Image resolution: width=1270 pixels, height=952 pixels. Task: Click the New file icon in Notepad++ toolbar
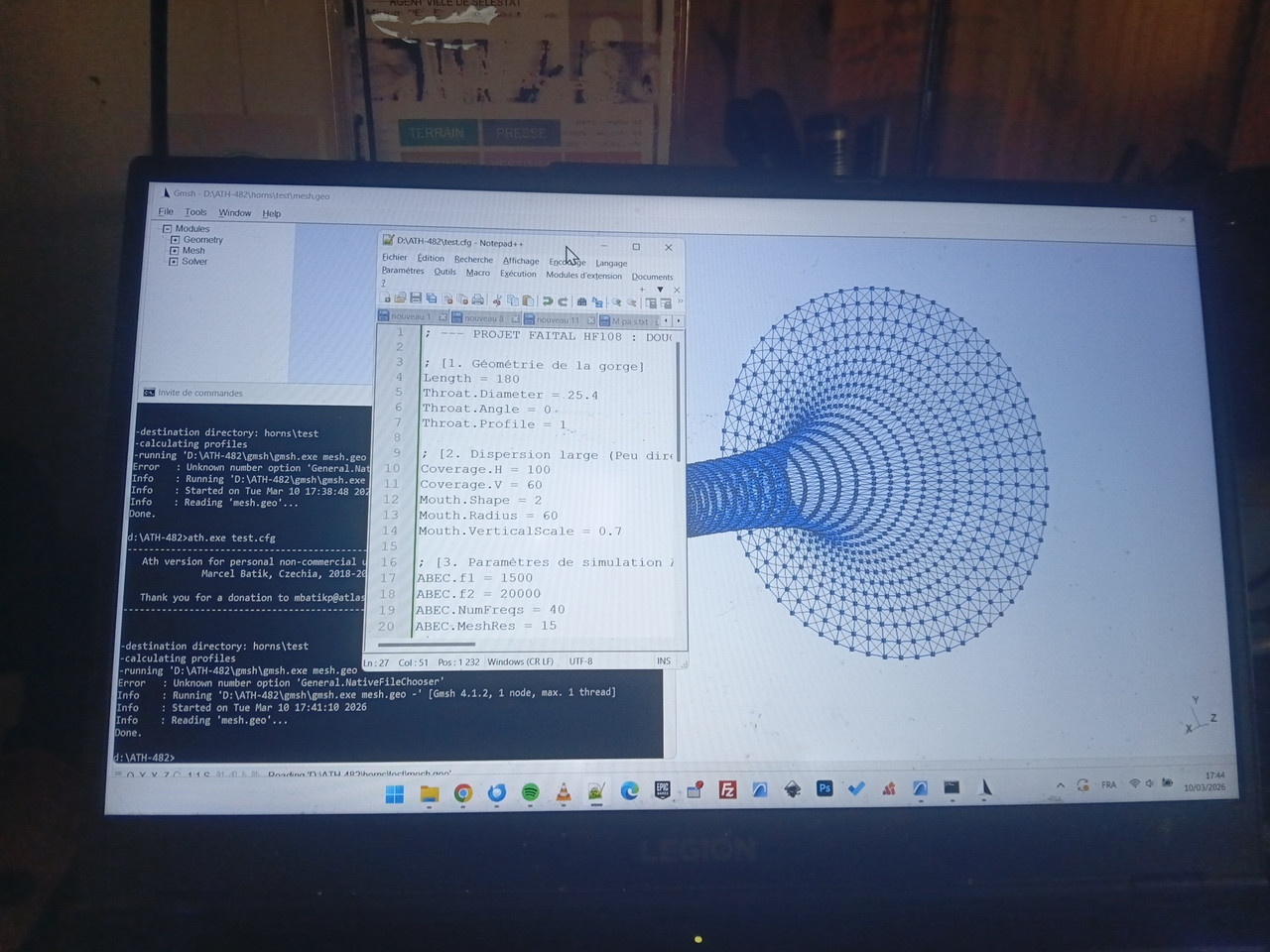[386, 298]
